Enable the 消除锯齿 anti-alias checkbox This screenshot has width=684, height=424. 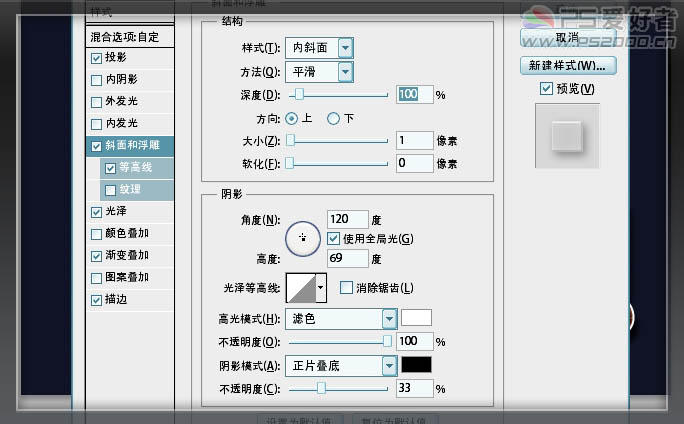tap(346, 288)
